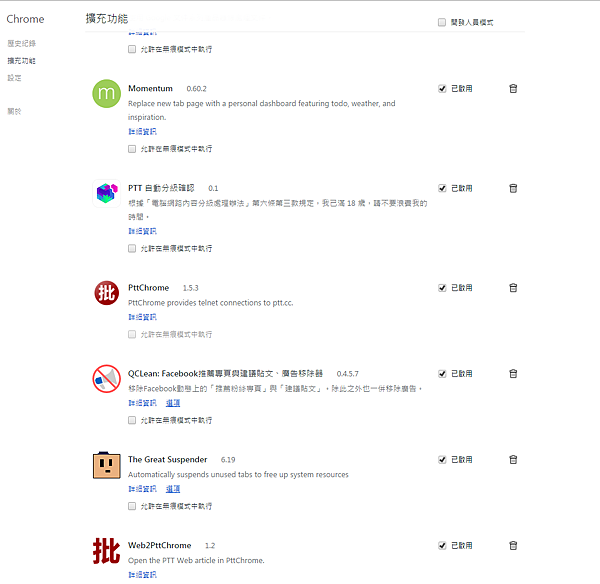Turn off the Web2PttChrome extension

coord(442,546)
